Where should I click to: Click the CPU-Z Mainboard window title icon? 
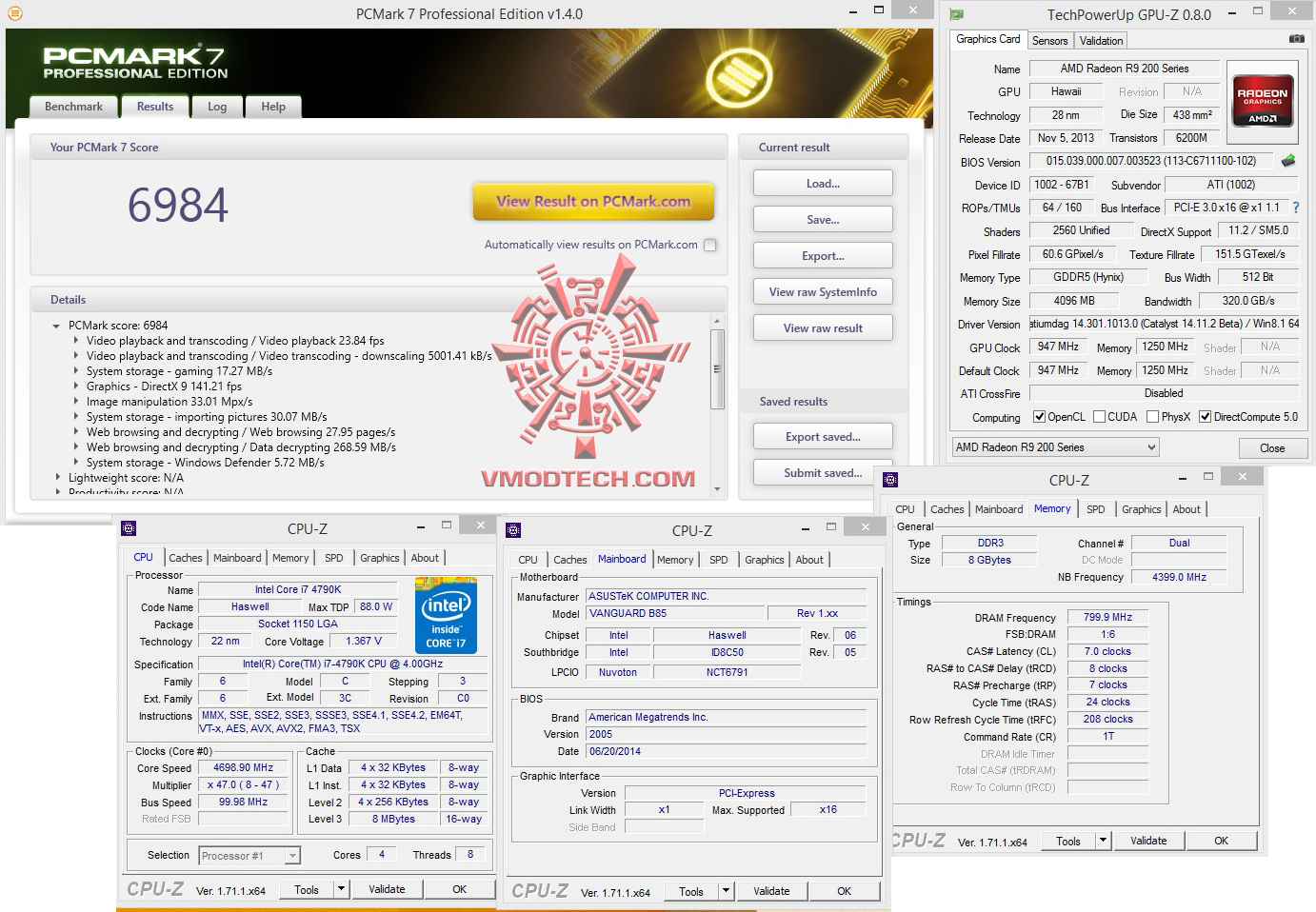513,530
